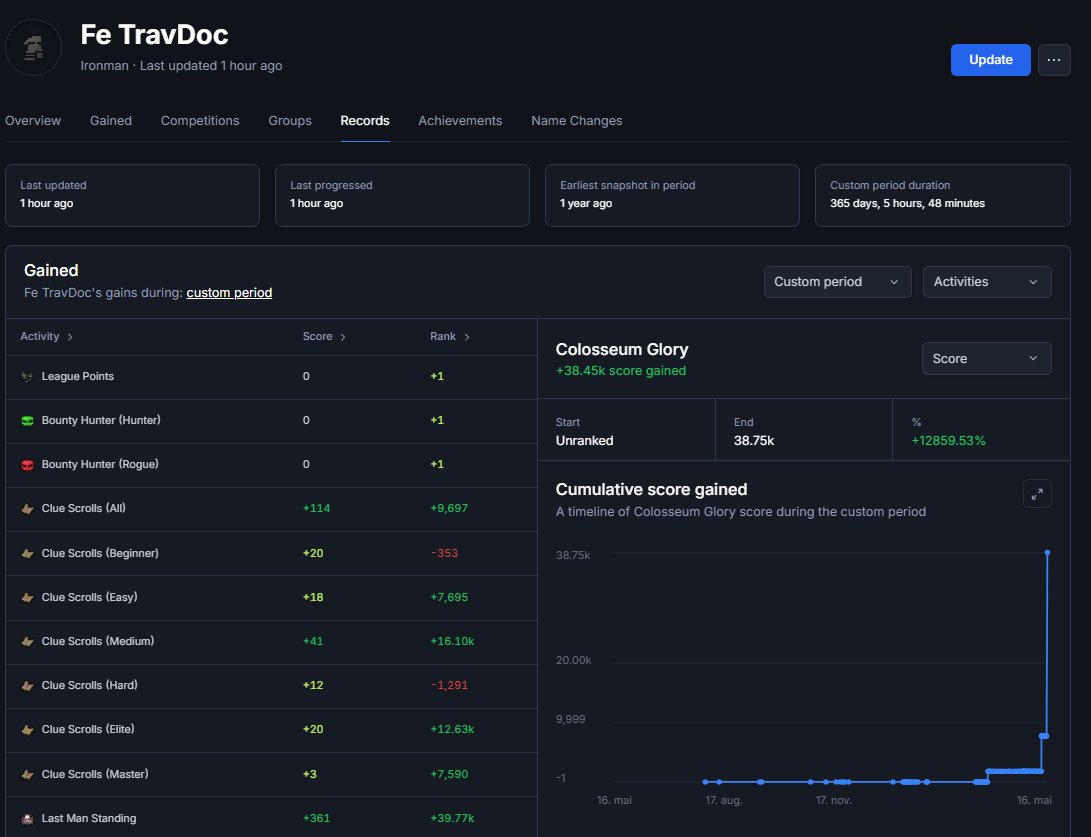Click the Clue Scrolls (Easy) icon

(x=27, y=597)
